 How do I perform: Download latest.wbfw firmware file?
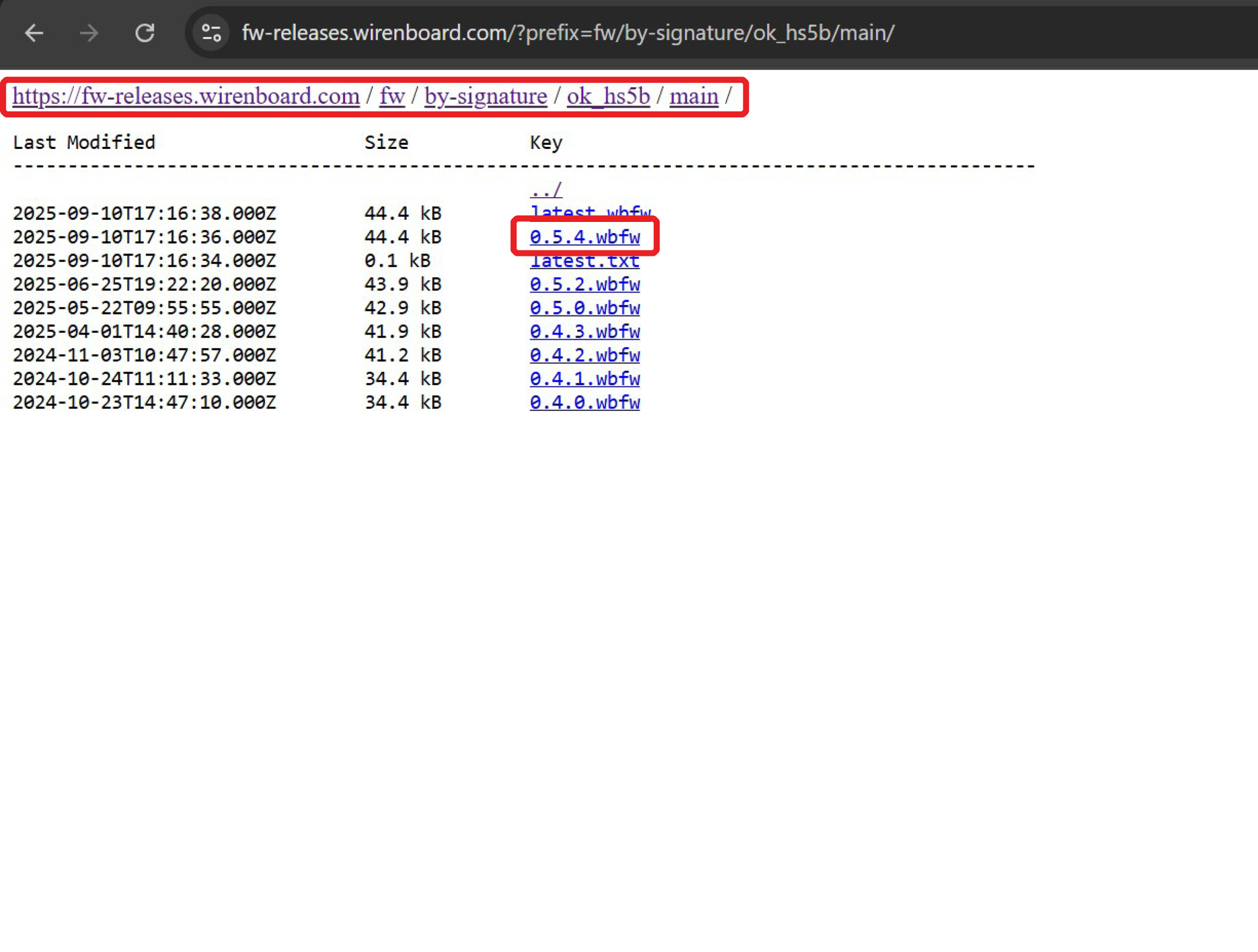(x=590, y=210)
